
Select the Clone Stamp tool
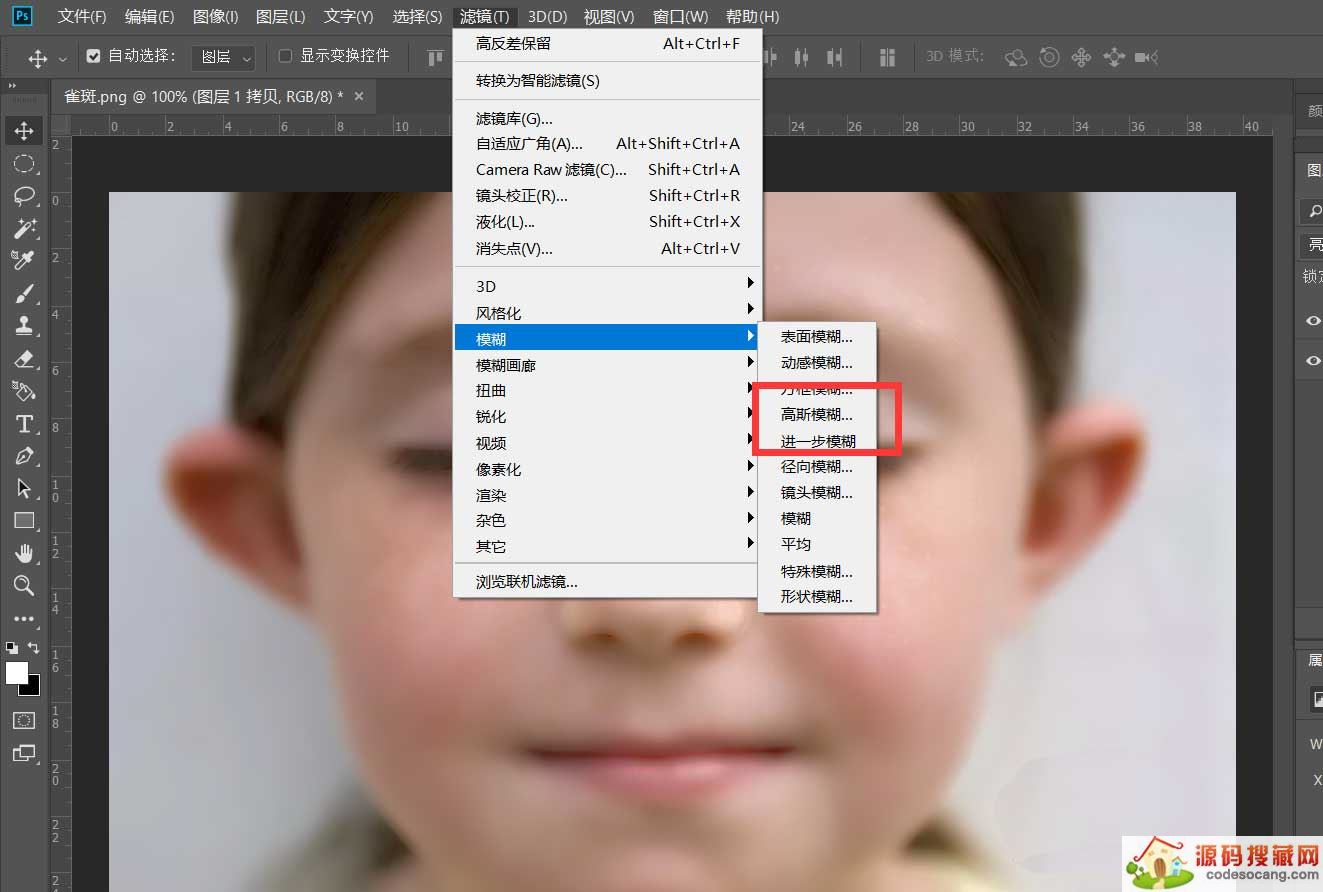click(24, 325)
